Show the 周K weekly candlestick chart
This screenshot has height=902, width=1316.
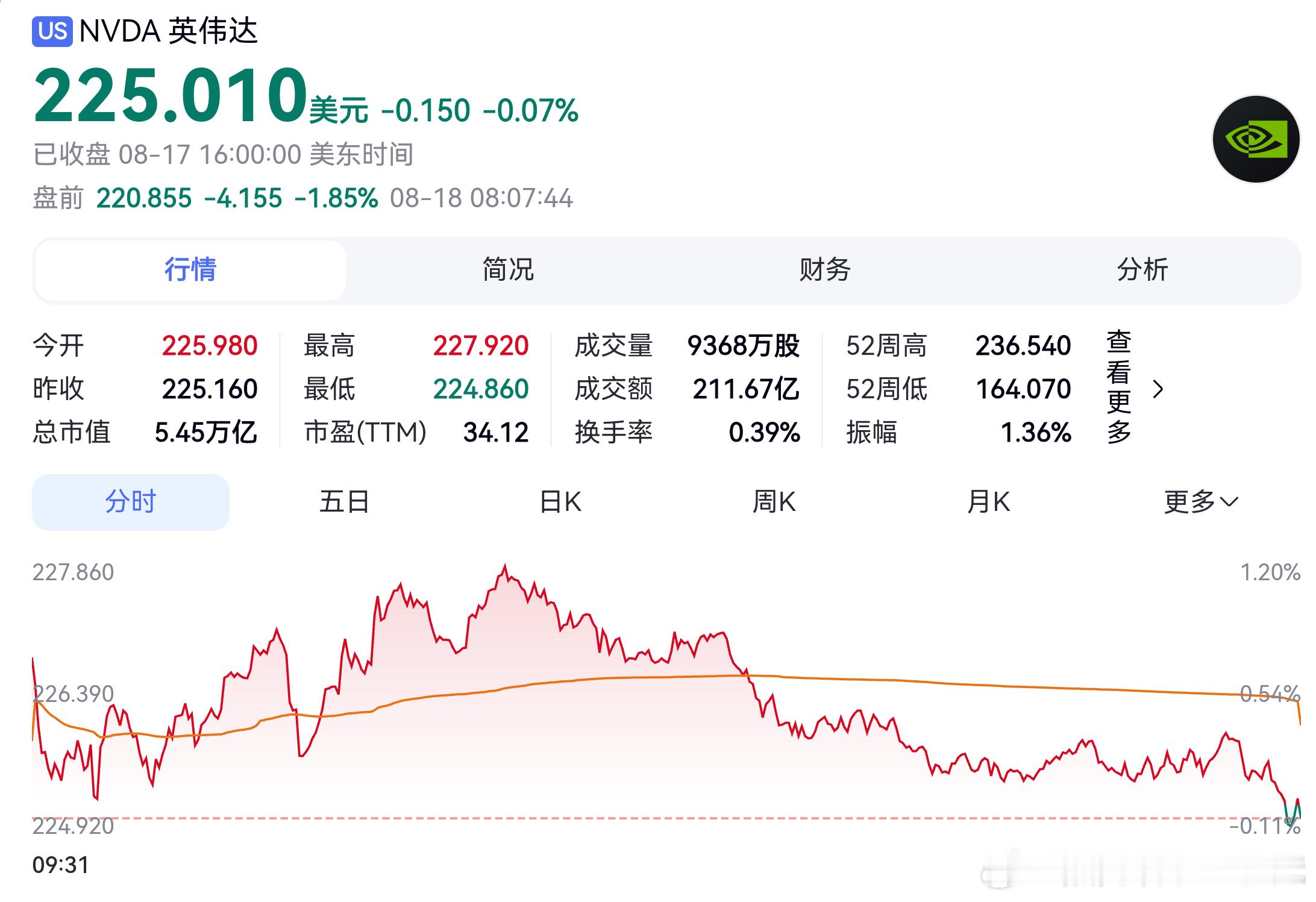click(774, 502)
